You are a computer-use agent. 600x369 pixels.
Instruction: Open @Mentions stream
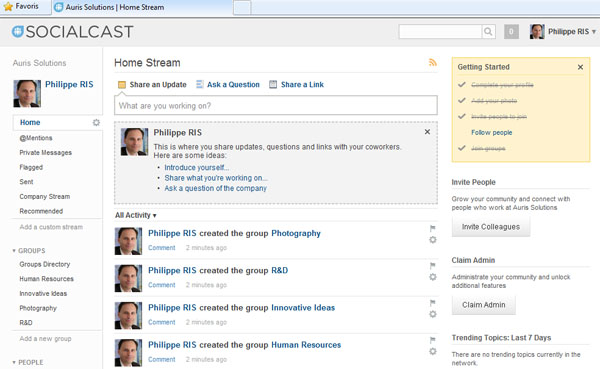[x=36, y=138]
